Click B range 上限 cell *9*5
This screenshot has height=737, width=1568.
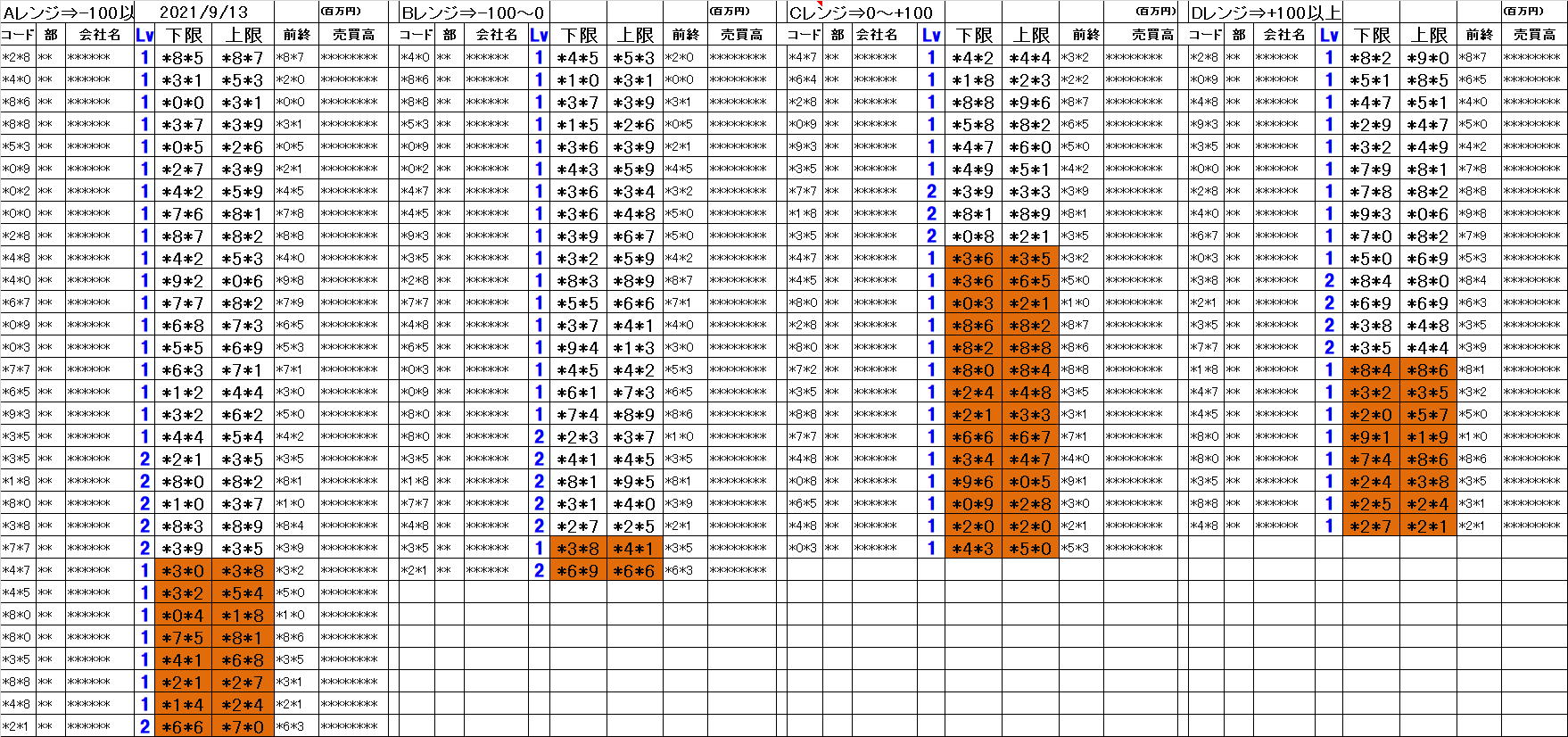tap(636, 481)
